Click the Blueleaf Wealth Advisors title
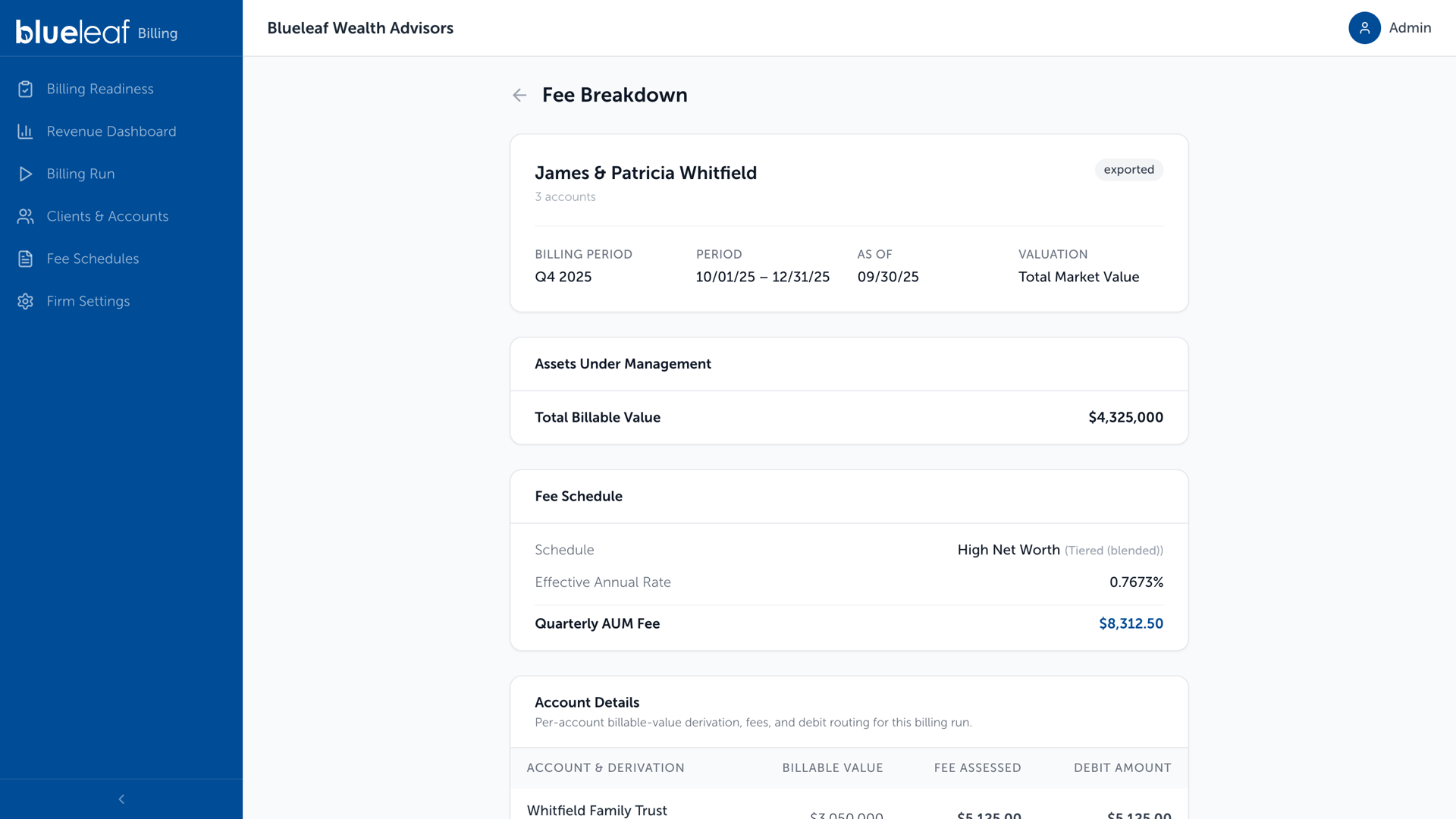1456x819 pixels. [360, 28]
